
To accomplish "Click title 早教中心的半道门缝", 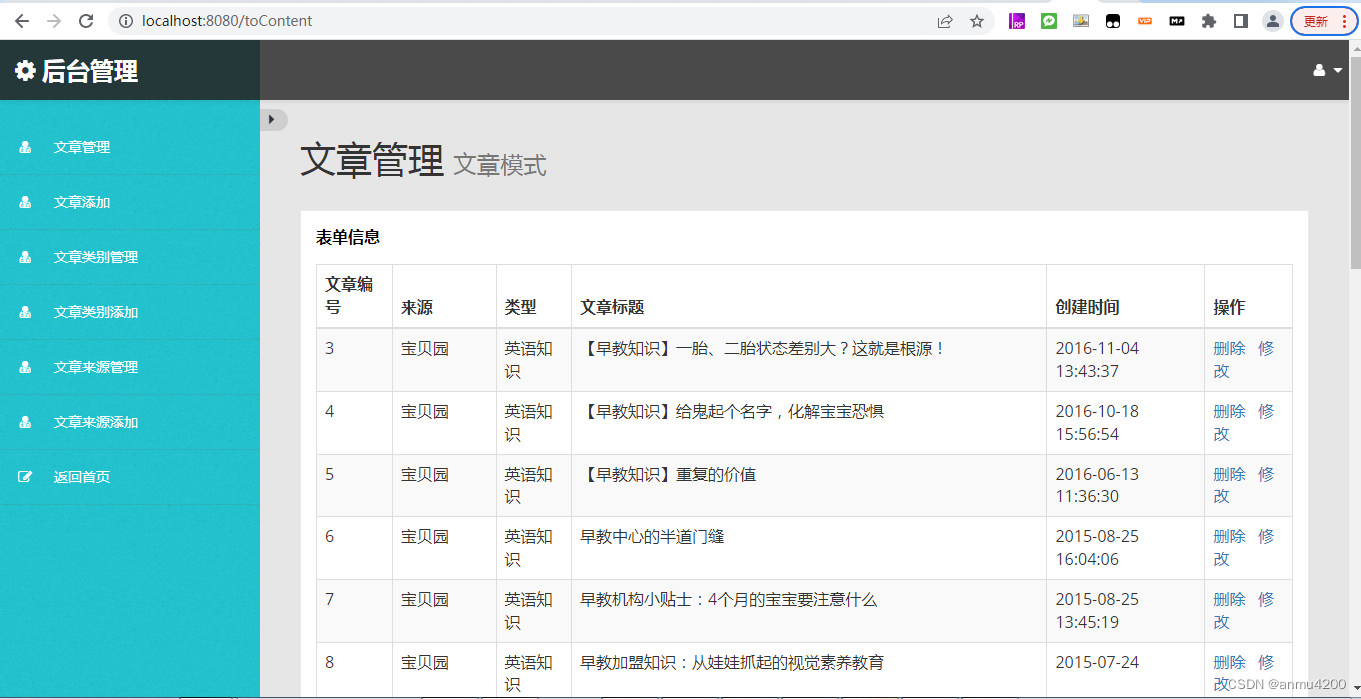I will pyautogui.click(x=652, y=536).
